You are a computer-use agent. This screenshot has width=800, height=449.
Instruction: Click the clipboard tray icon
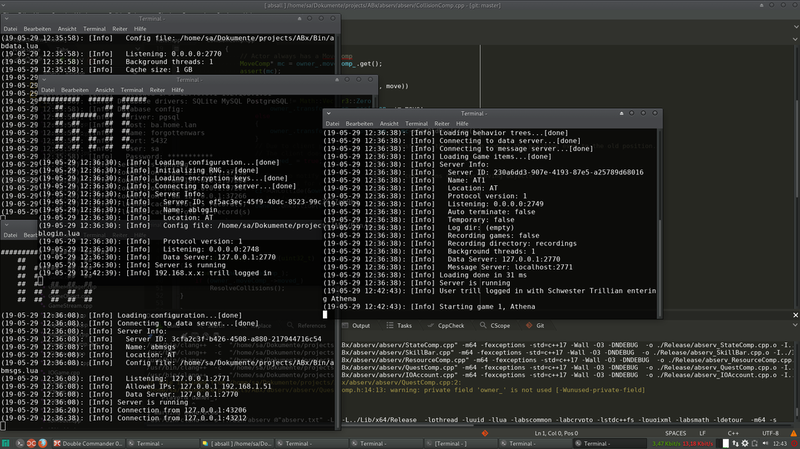click(755, 443)
